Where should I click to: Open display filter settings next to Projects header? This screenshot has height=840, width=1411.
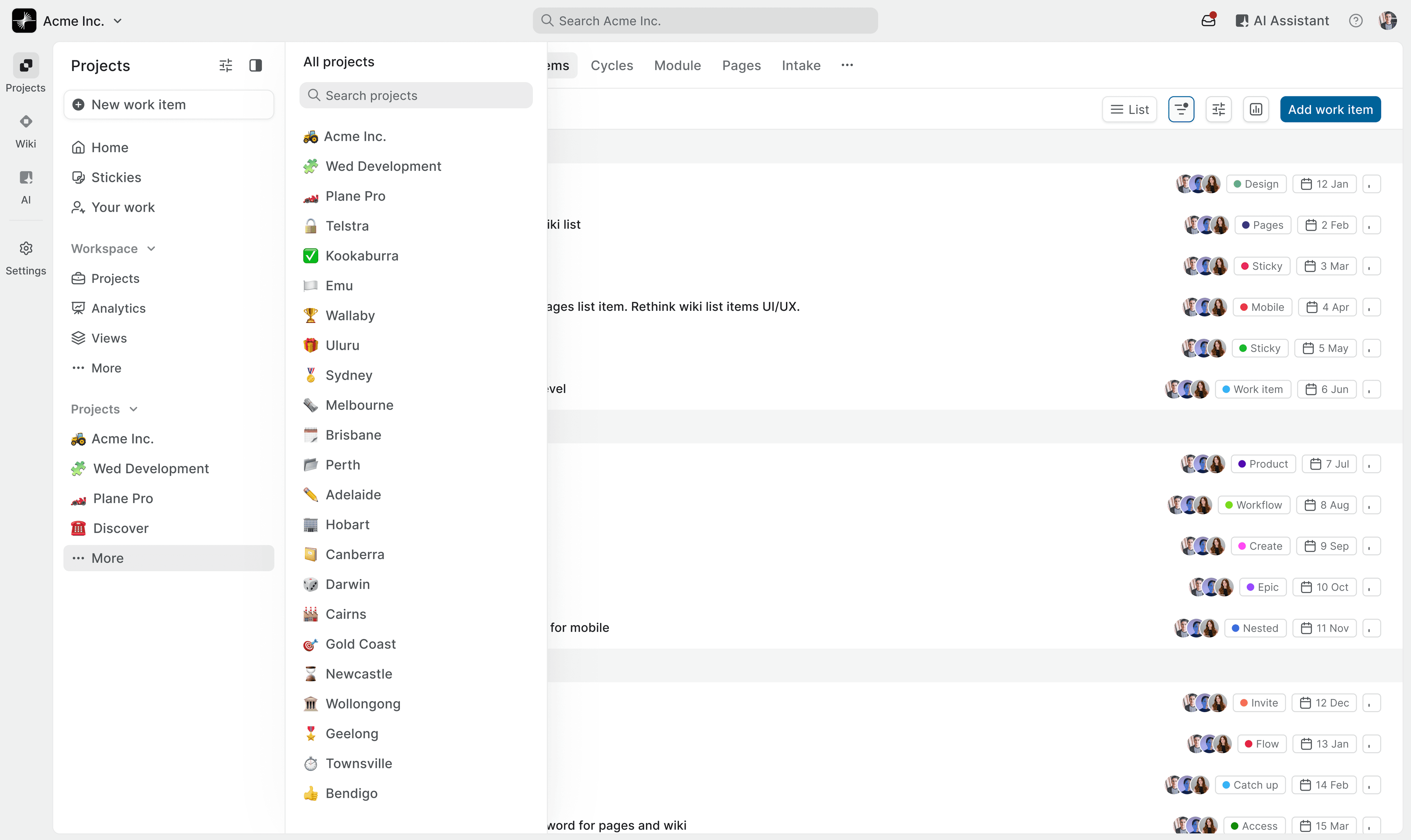point(225,65)
